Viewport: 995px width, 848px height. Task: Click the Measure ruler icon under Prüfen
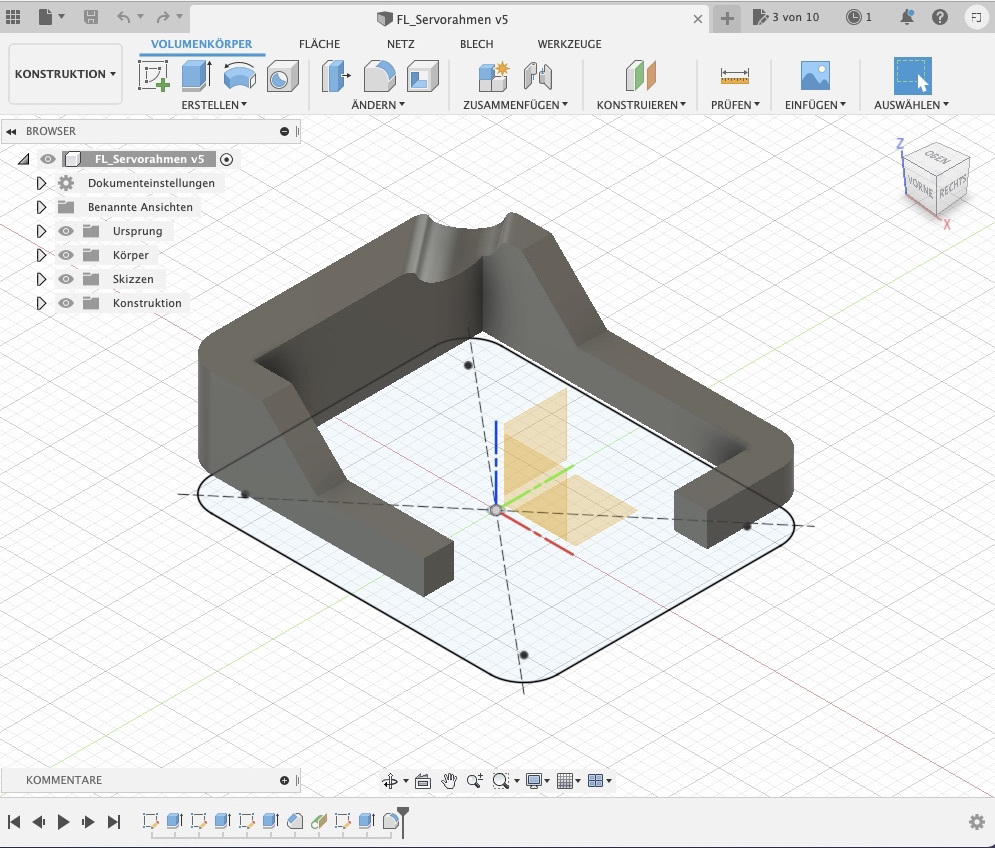(734, 76)
